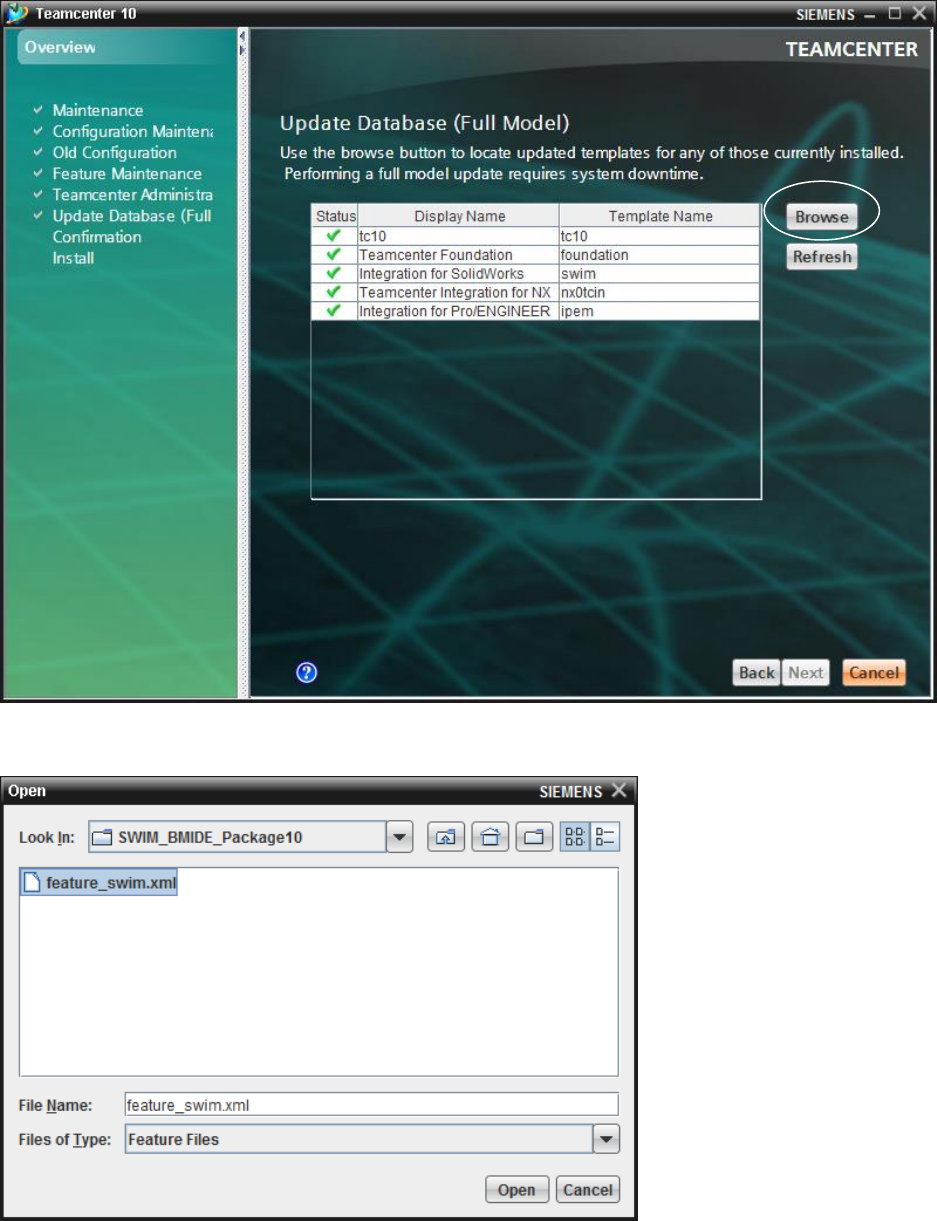This screenshot has width=937, height=1221.
Task: Click the Up One Level icon
Action: pos(447,838)
